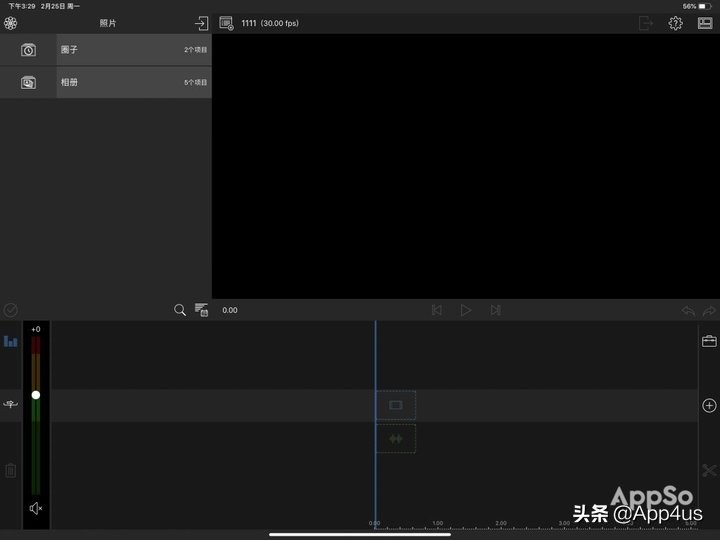Toggle the audio mixer bars icon
Image resolution: width=720 pixels, height=540 pixels.
(x=11, y=341)
